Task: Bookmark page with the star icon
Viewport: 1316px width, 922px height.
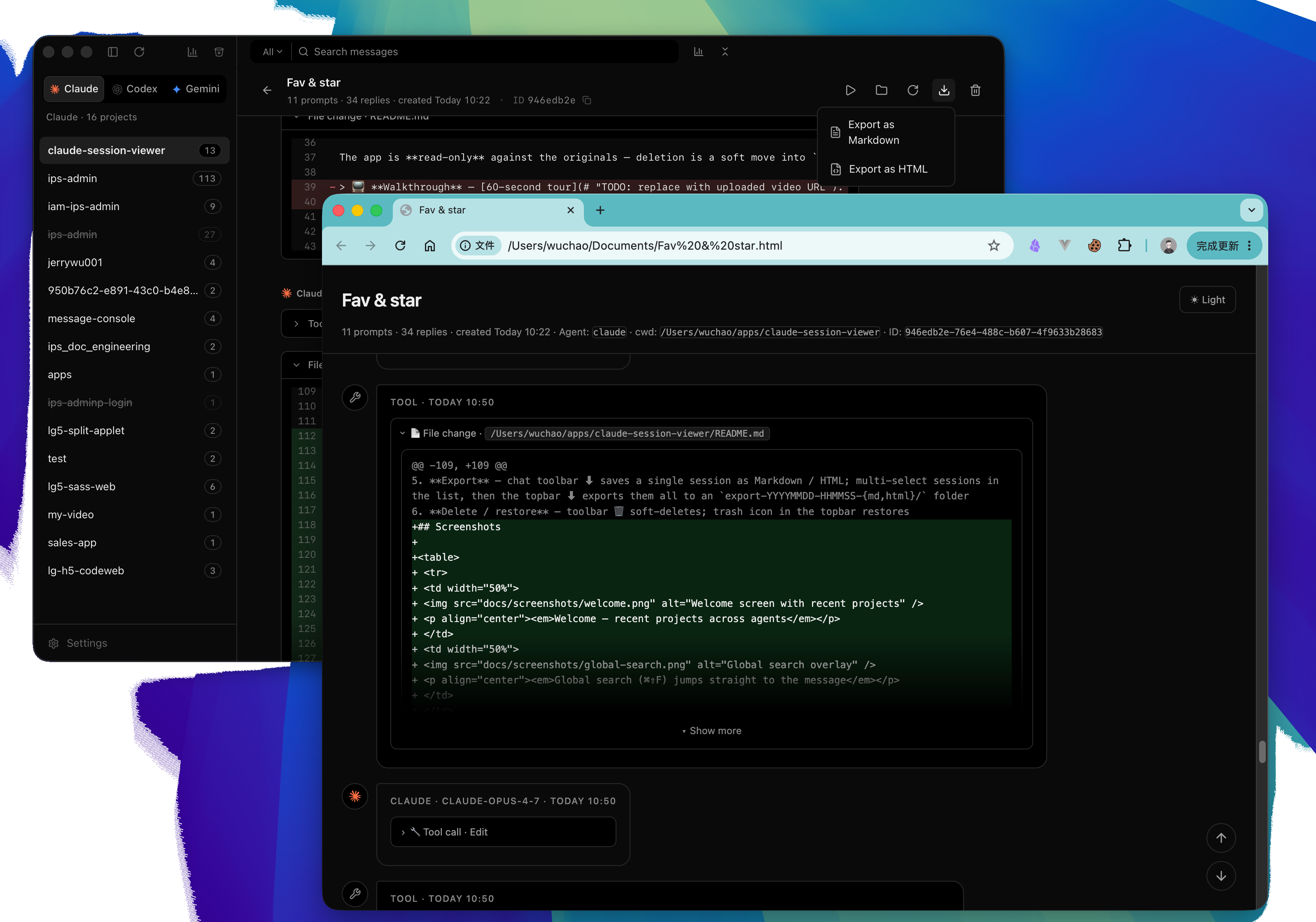Action: pyautogui.click(x=994, y=246)
